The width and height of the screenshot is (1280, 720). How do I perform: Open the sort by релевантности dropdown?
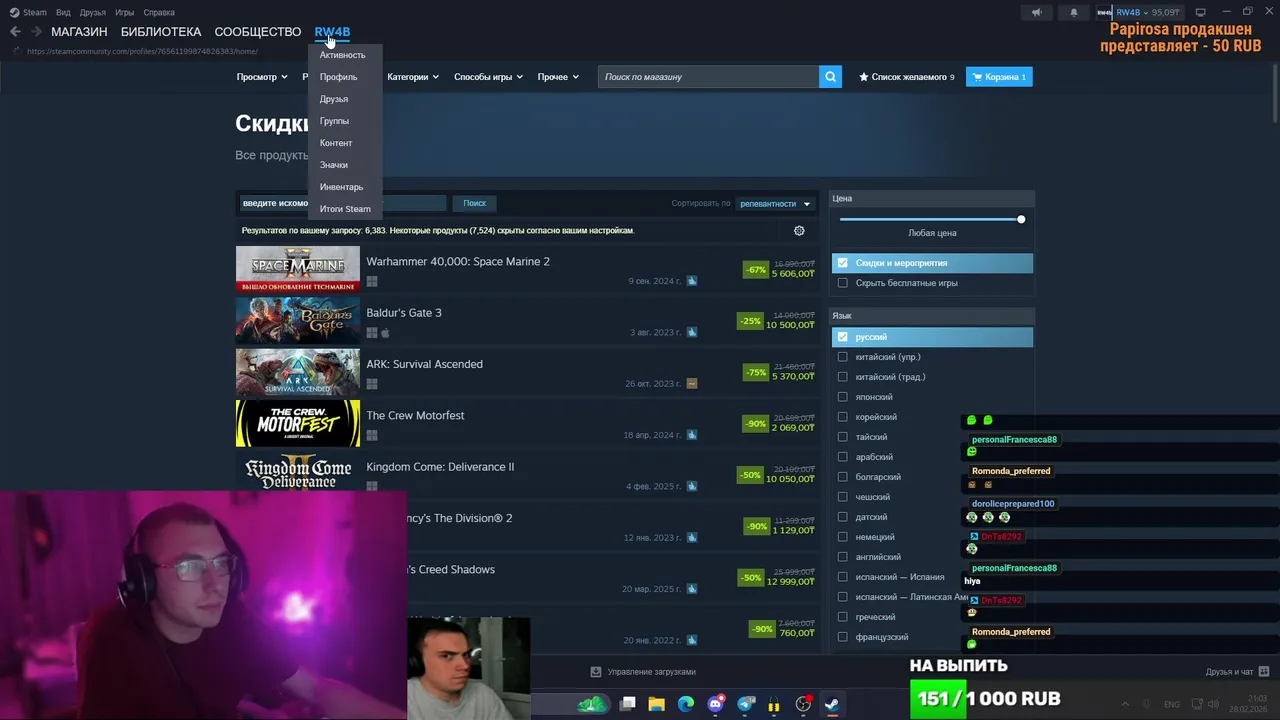click(x=775, y=204)
